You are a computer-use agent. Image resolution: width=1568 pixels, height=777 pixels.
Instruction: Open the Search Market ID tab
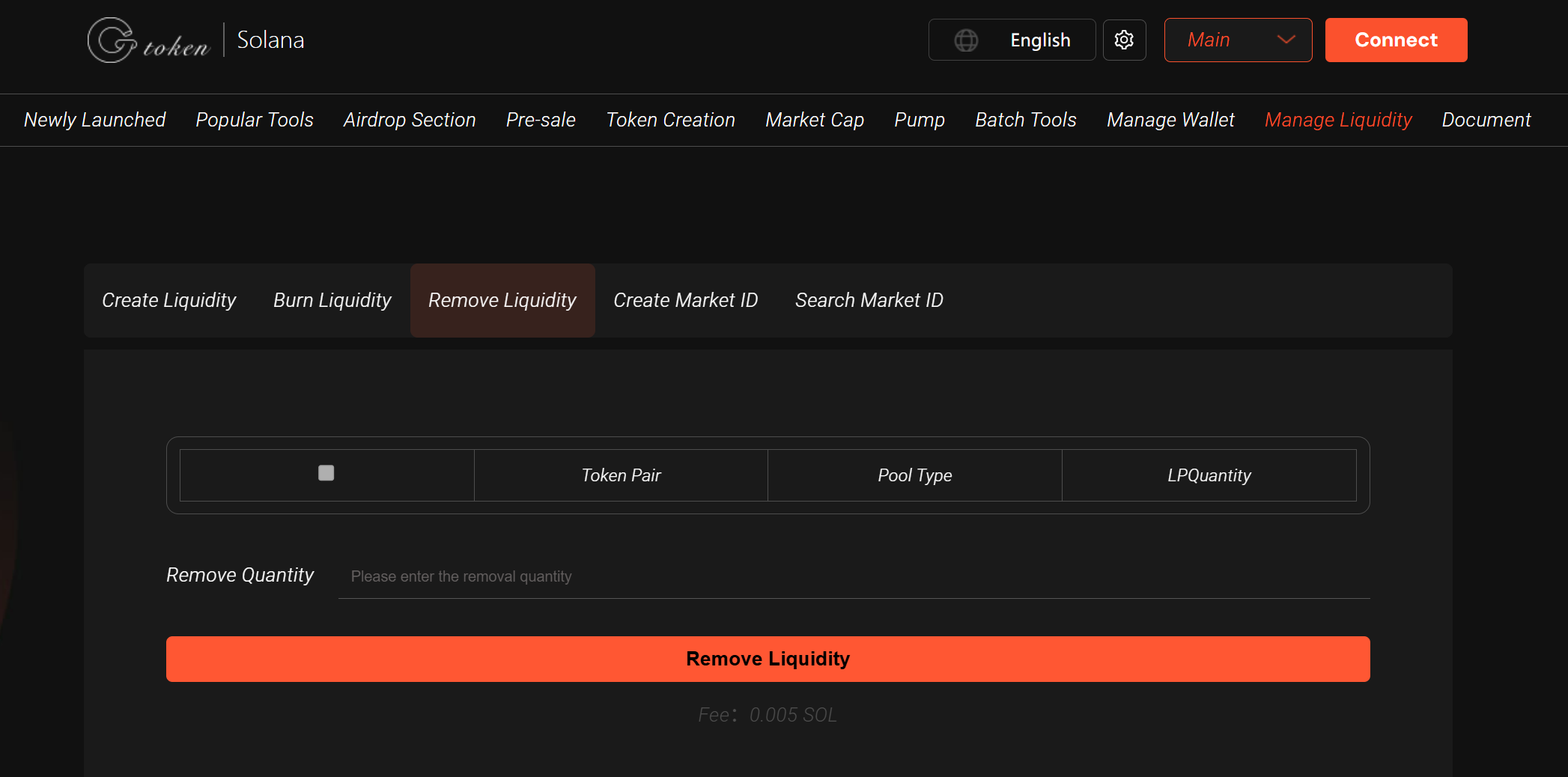869,300
